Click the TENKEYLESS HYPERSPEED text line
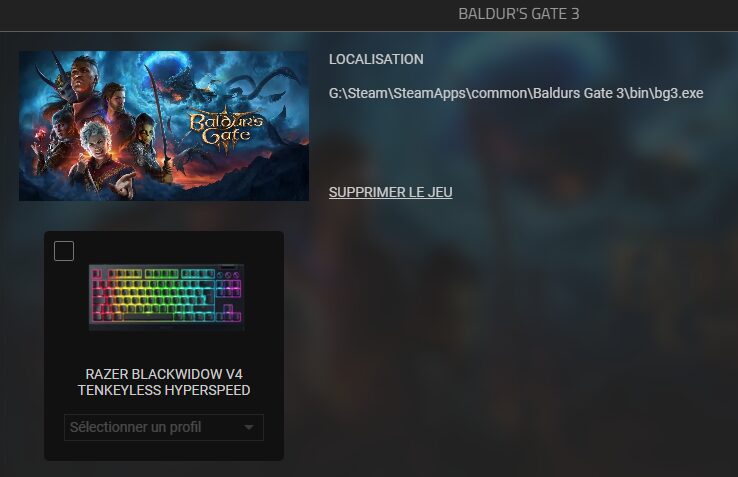The image size is (738, 477). point(164,390)
